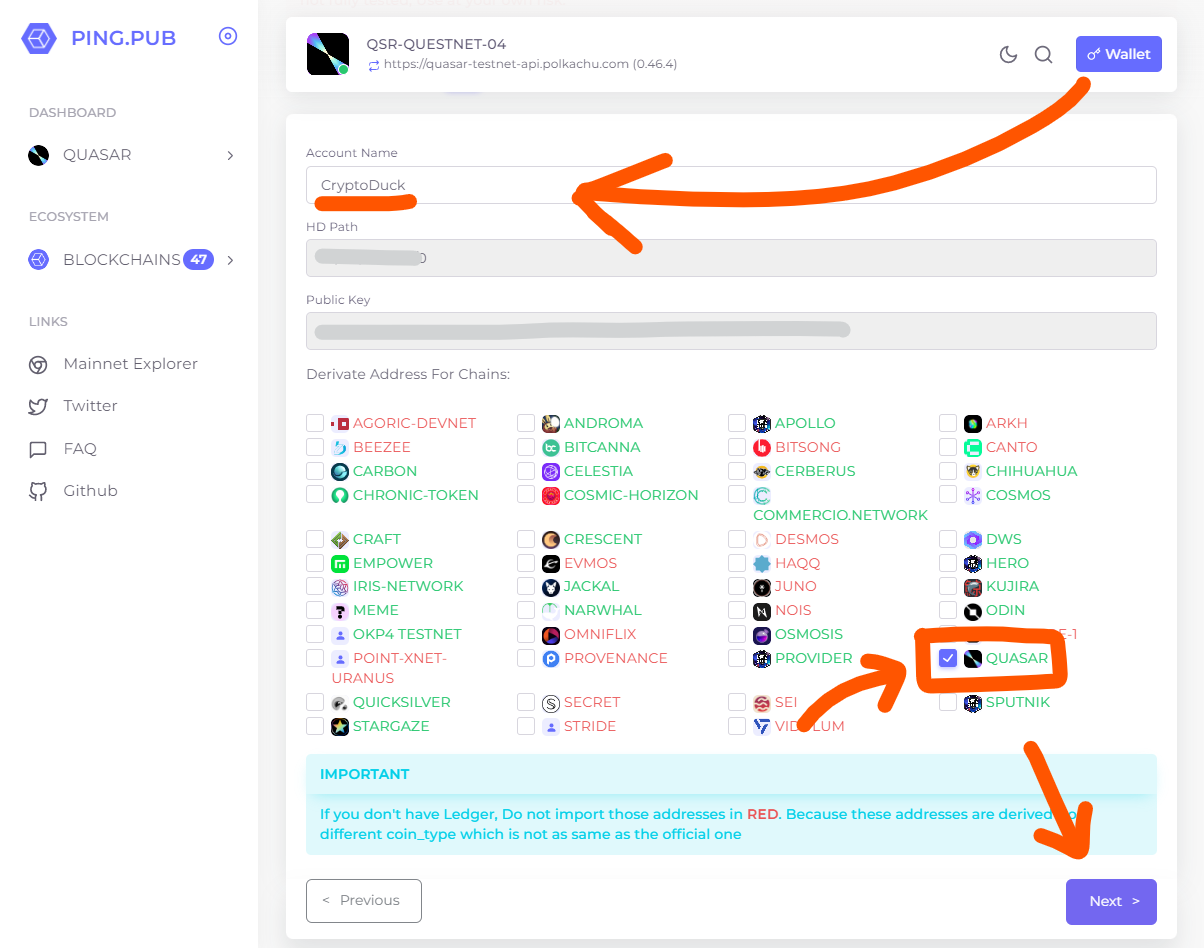1204x948 pixels.
Task: Toggle the sidebar collapse circle icon
Action: click(x=228, y=37)
